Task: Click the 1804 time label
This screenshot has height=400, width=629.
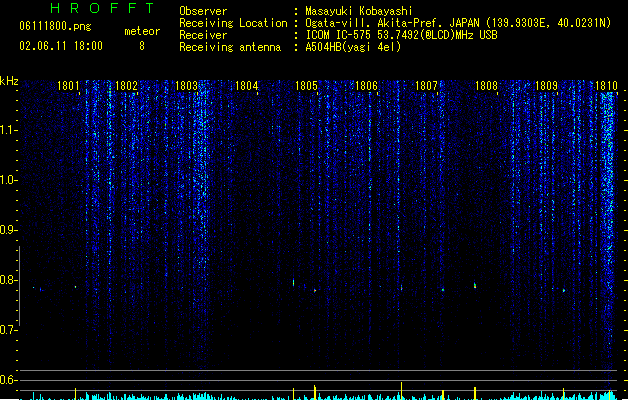Action: click(x=246, y=86)
